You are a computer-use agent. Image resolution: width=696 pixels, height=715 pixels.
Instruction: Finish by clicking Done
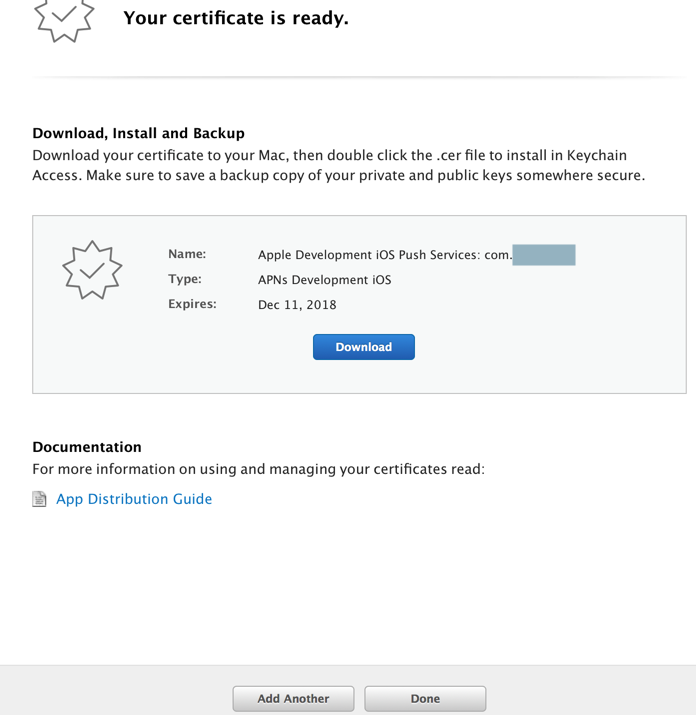click(425, 699)
